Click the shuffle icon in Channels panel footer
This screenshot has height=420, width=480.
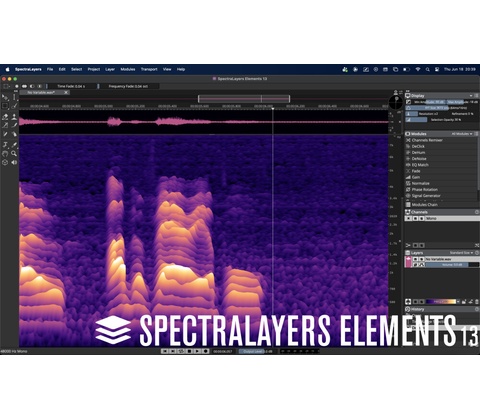point(477,245)
